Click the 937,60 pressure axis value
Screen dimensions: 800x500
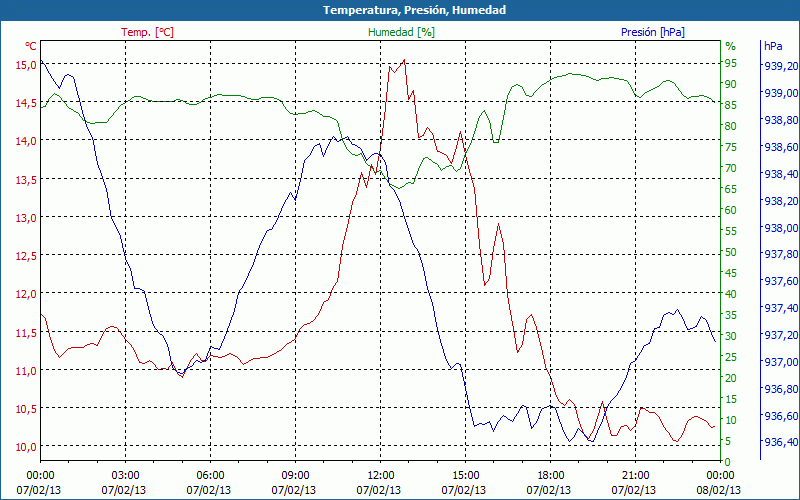(x=781, y=282)
